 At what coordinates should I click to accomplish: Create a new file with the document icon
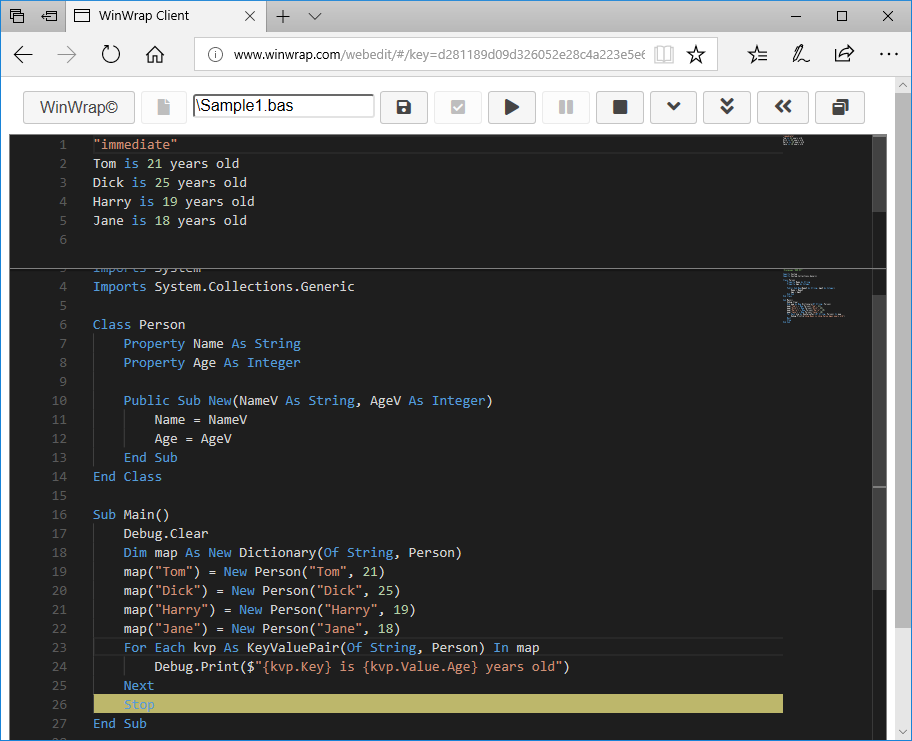coord(164,107)
